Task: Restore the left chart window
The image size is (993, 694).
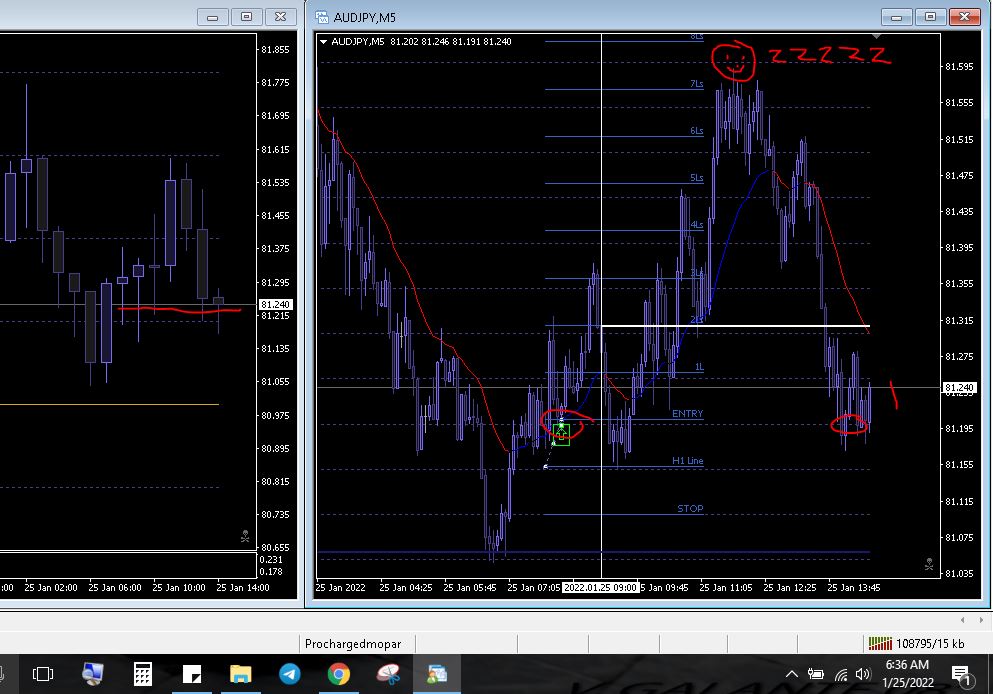Action: (246, 16)
